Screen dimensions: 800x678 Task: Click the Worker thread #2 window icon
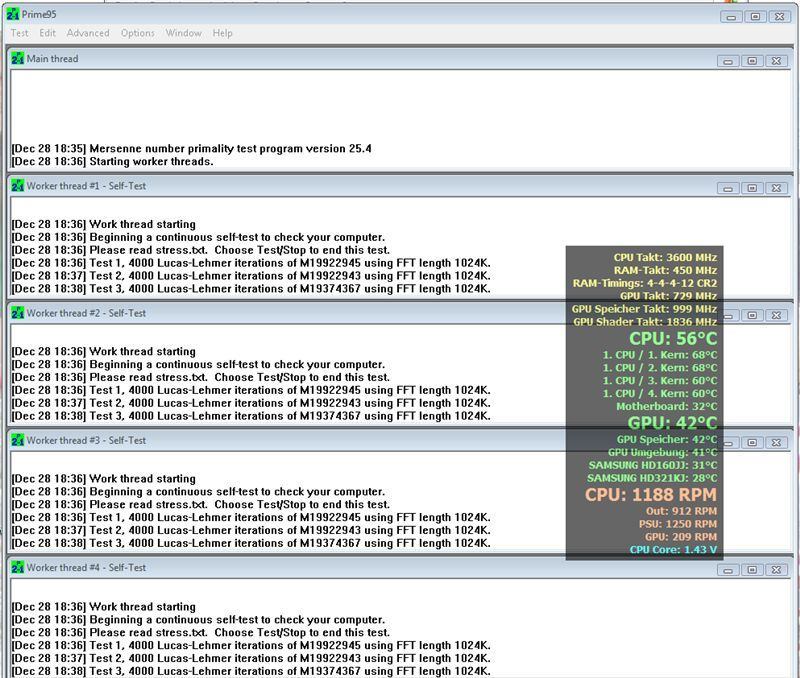click(x=17, y=313)
